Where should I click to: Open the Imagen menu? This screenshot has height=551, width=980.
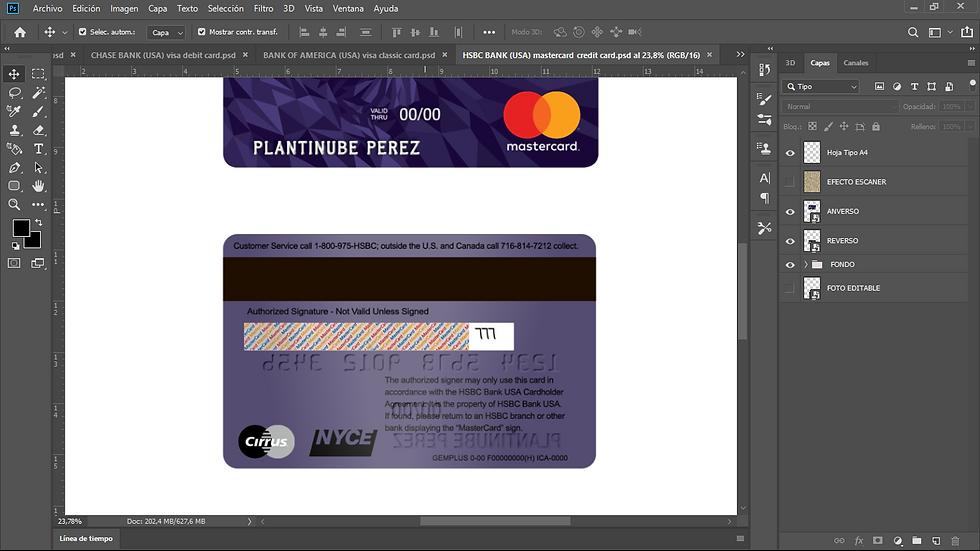pyautogui.click(x=124, y=9)
